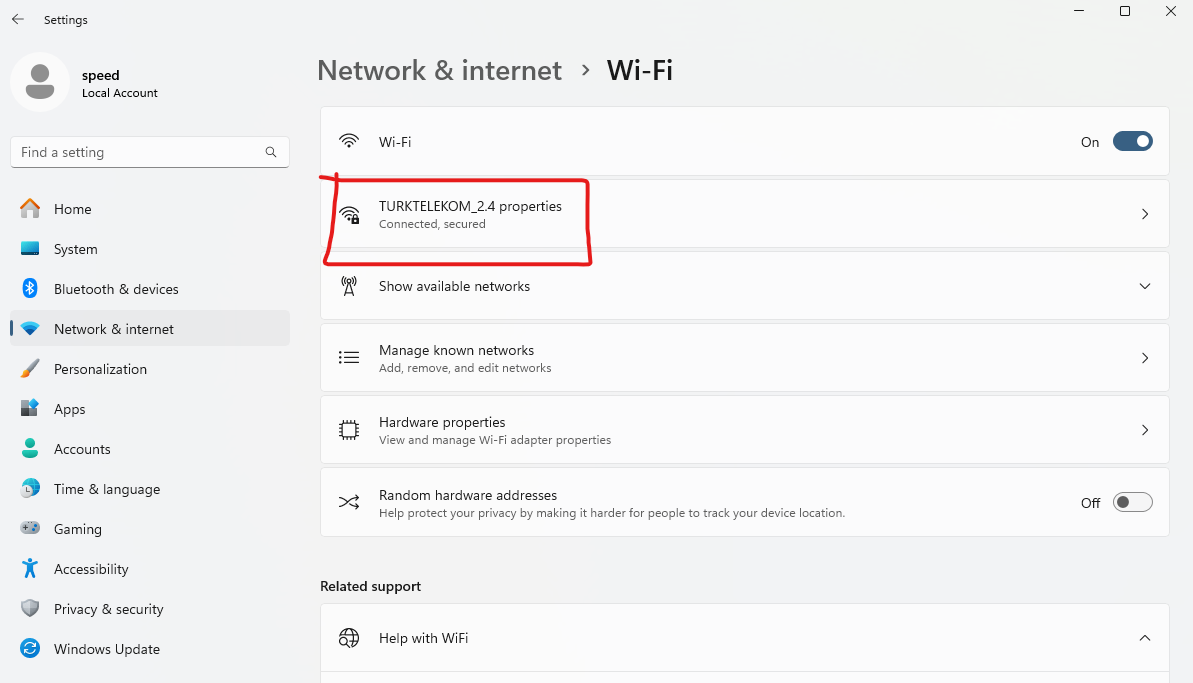The height and width of the screenshot is (683, 1193).
Task: Click the Windows Update icon
Action: pyautogui.click(x=30, y=649)
